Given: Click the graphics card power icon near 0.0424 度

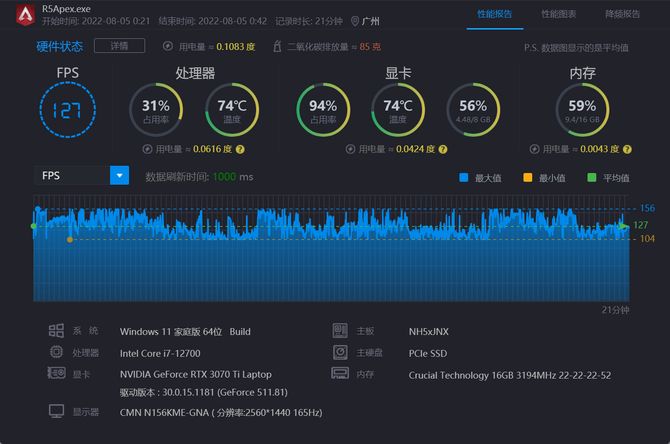Looking at the screenshot, I should pyautogui.click(x=350, y=149).
